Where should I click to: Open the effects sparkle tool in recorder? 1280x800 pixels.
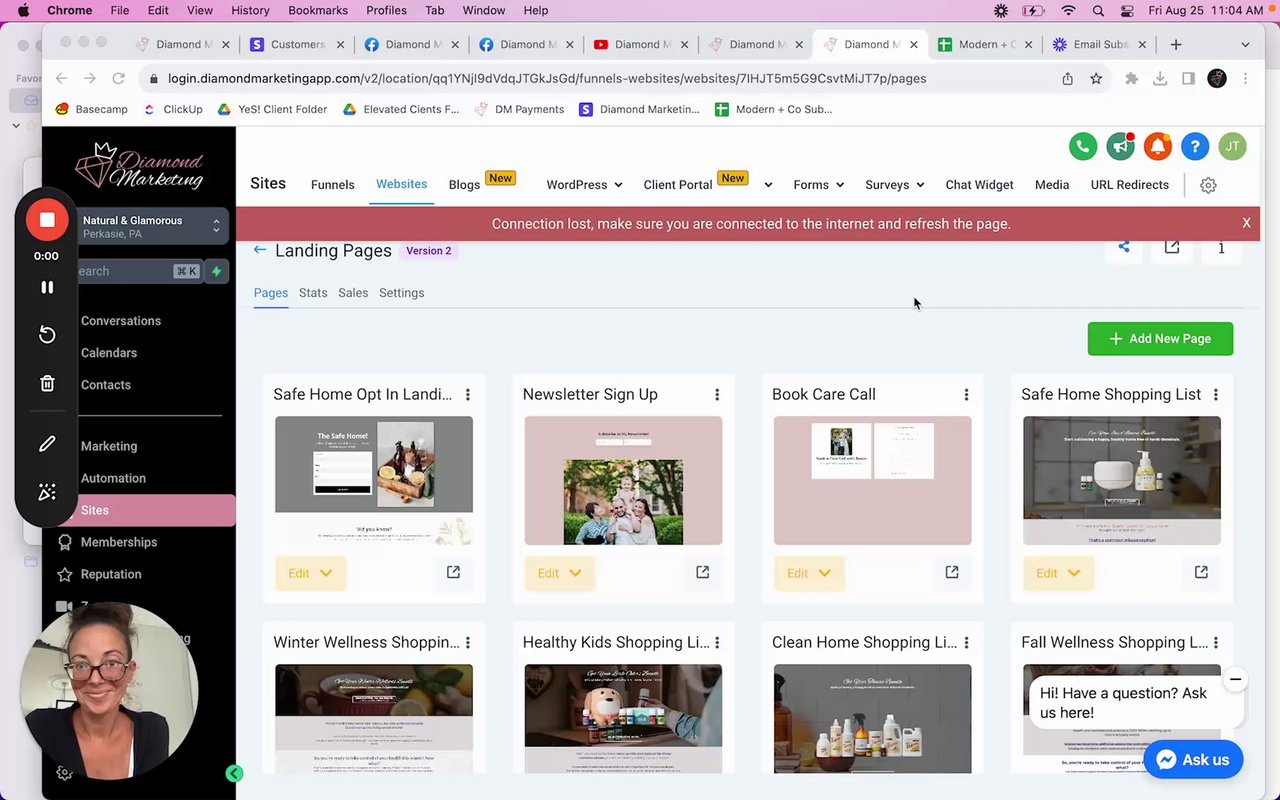point(47,492)
